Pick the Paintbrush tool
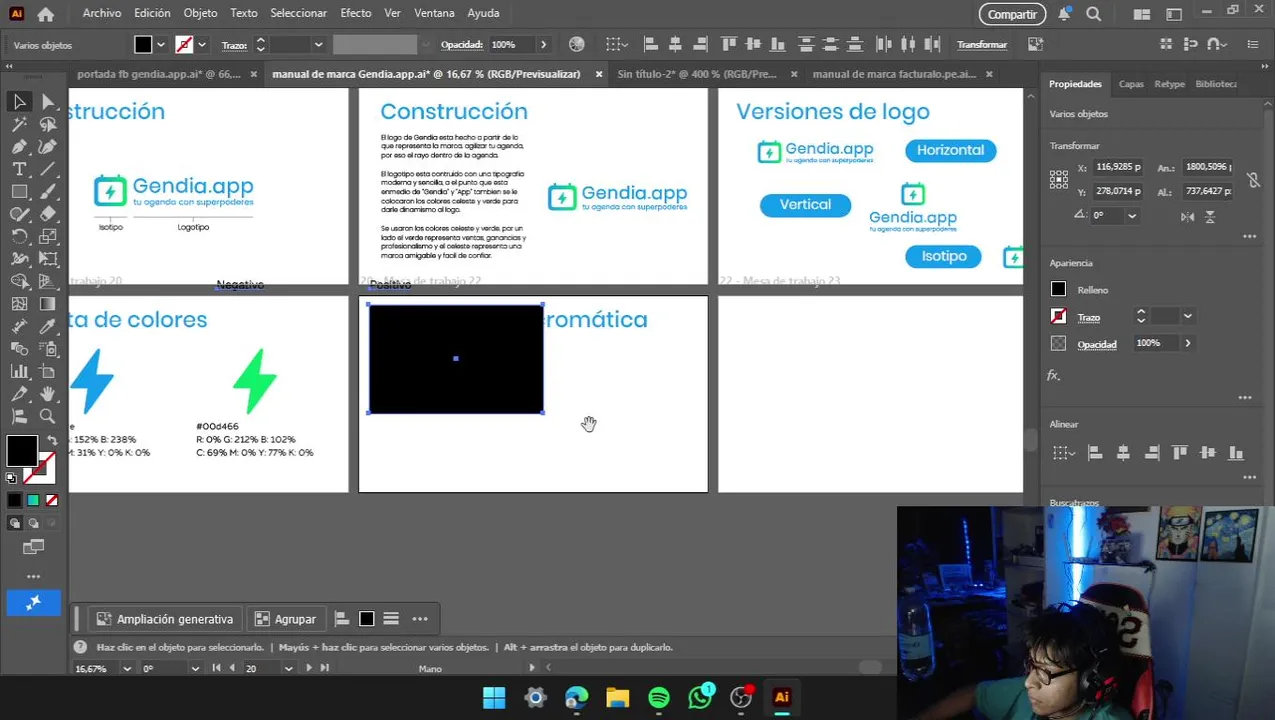This screenshot has height=720, width=1275. (48, 191)
